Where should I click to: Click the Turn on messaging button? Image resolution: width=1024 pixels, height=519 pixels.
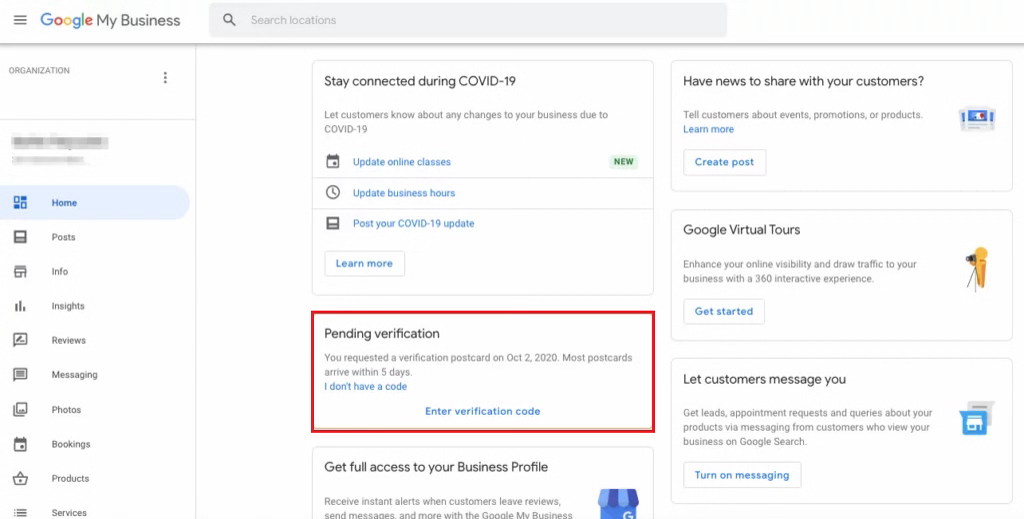742,475
